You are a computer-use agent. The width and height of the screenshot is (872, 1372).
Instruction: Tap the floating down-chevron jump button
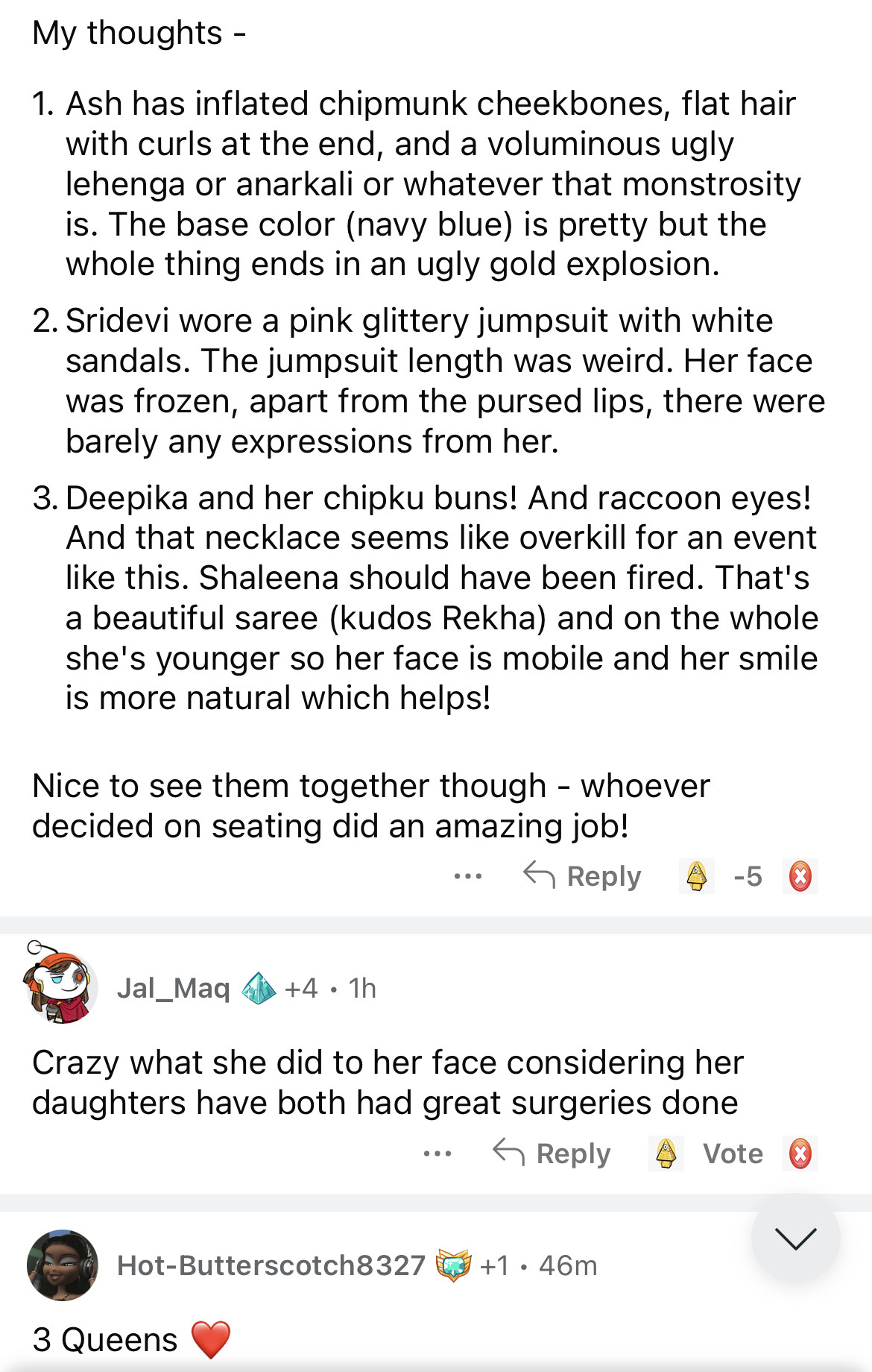tap(795, 1239)
